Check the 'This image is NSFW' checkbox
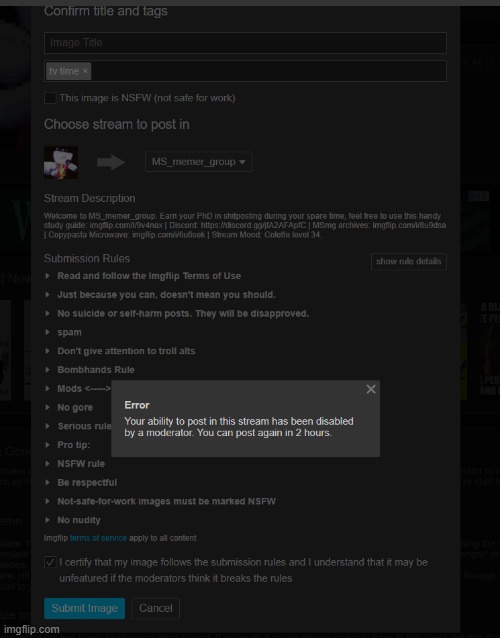The image size is (500, 638). [x=50, y=98]
